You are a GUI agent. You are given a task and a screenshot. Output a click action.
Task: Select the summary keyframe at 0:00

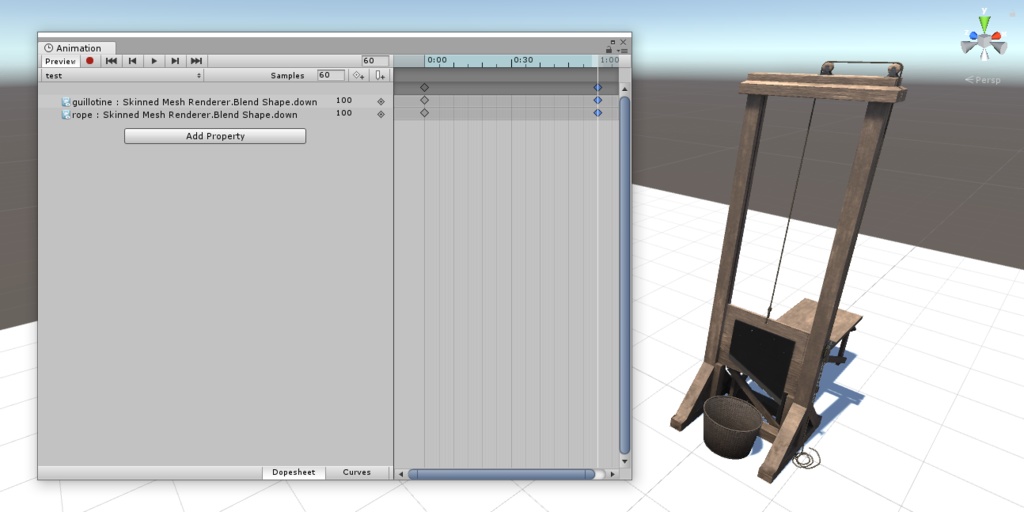tap(424, 88)
